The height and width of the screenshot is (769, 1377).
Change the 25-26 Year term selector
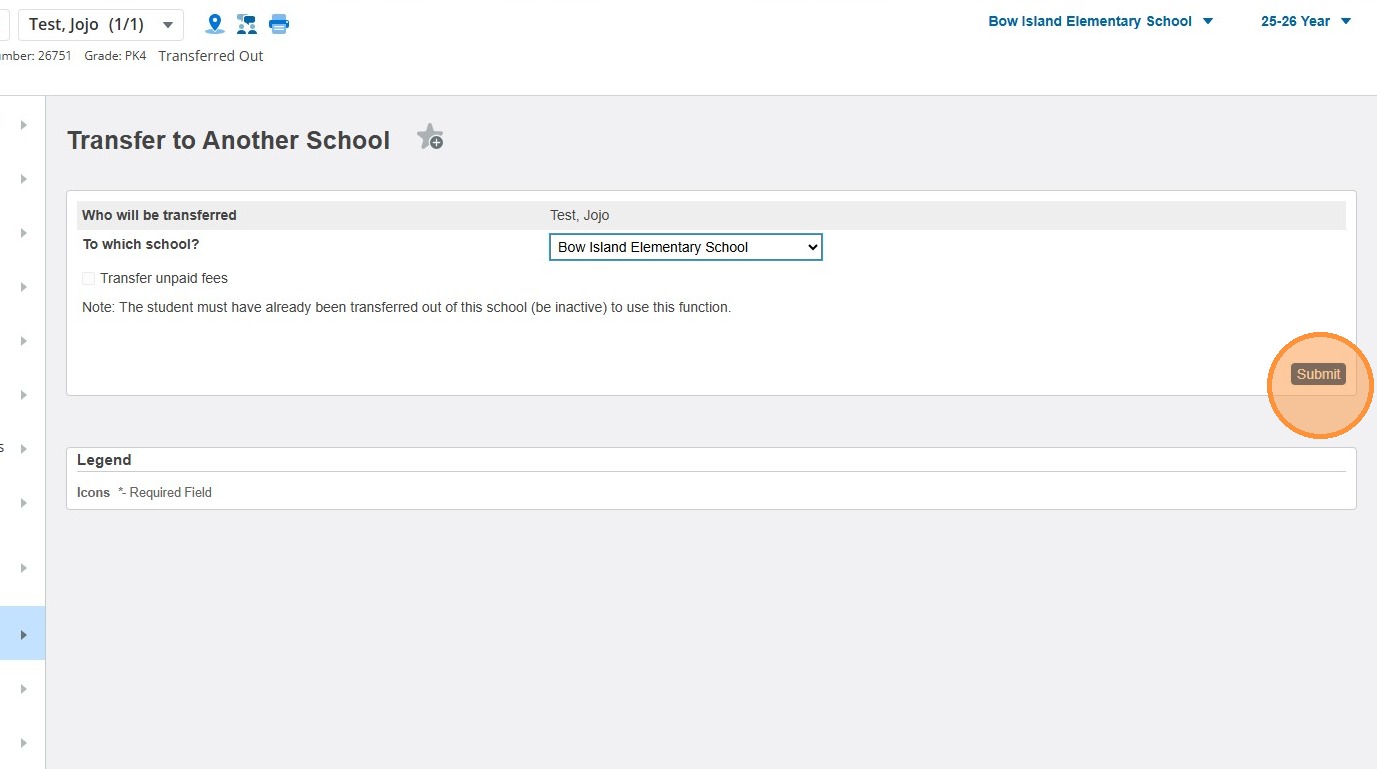coord(1305,21)
